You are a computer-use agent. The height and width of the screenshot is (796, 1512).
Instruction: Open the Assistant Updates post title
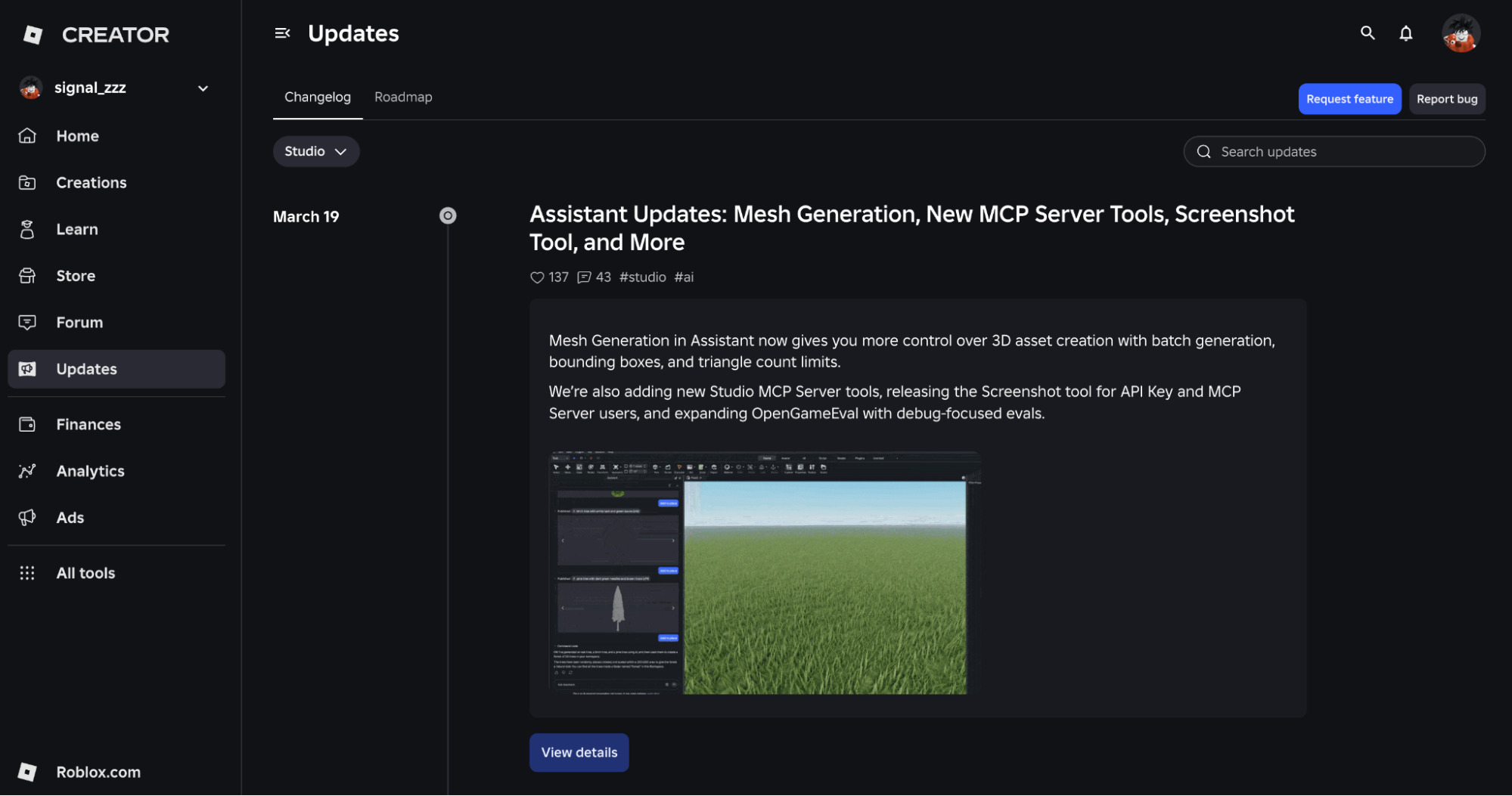[x=911, y=228]
